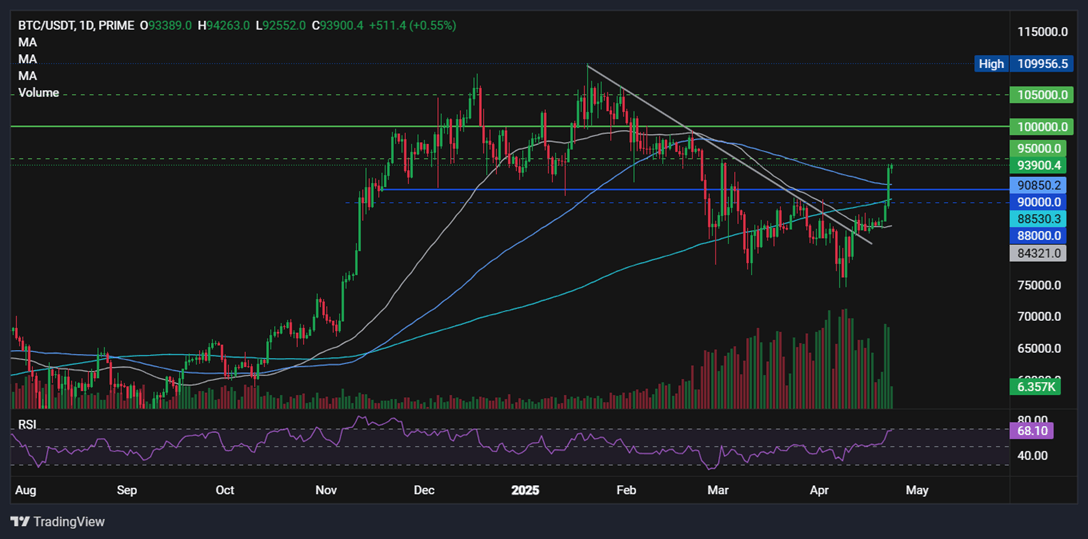Select the 84321.0 gray price label
Viewport: 1088px width, 539px height.
pyautogui.click(x=1038, y=253)
